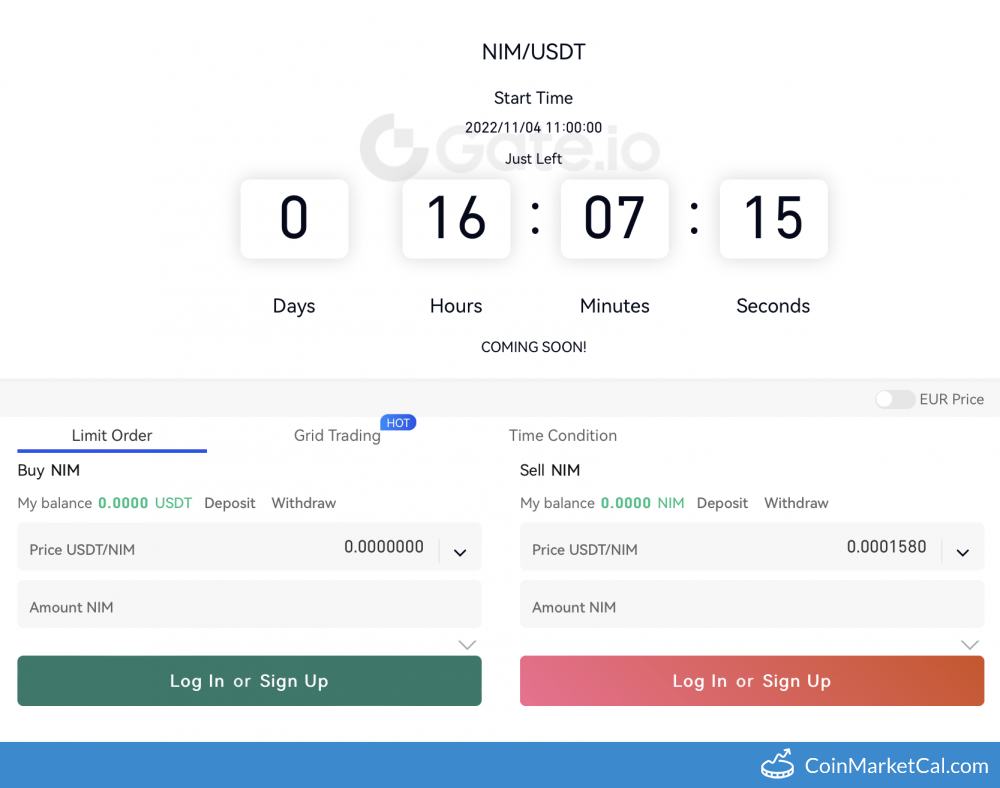The width and height of the screenshot is (1000, 788).
Task: Click Deposit link under Sell NIM
Action: 722,503
